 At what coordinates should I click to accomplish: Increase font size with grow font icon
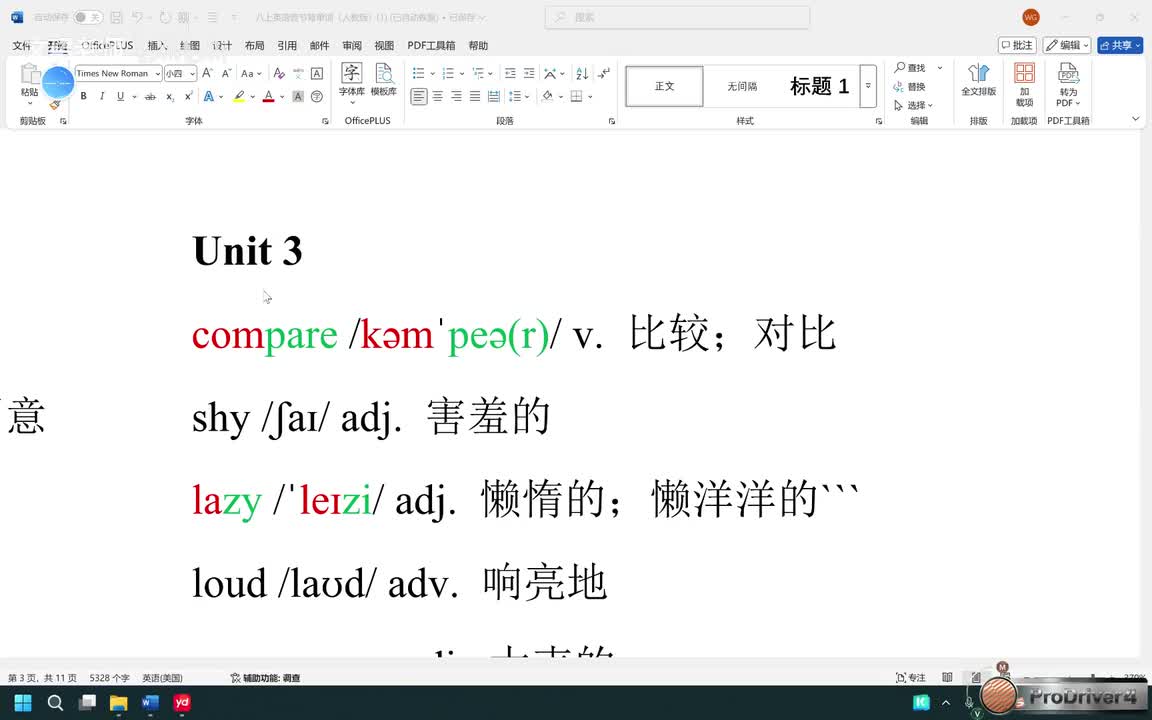[207, 73]
